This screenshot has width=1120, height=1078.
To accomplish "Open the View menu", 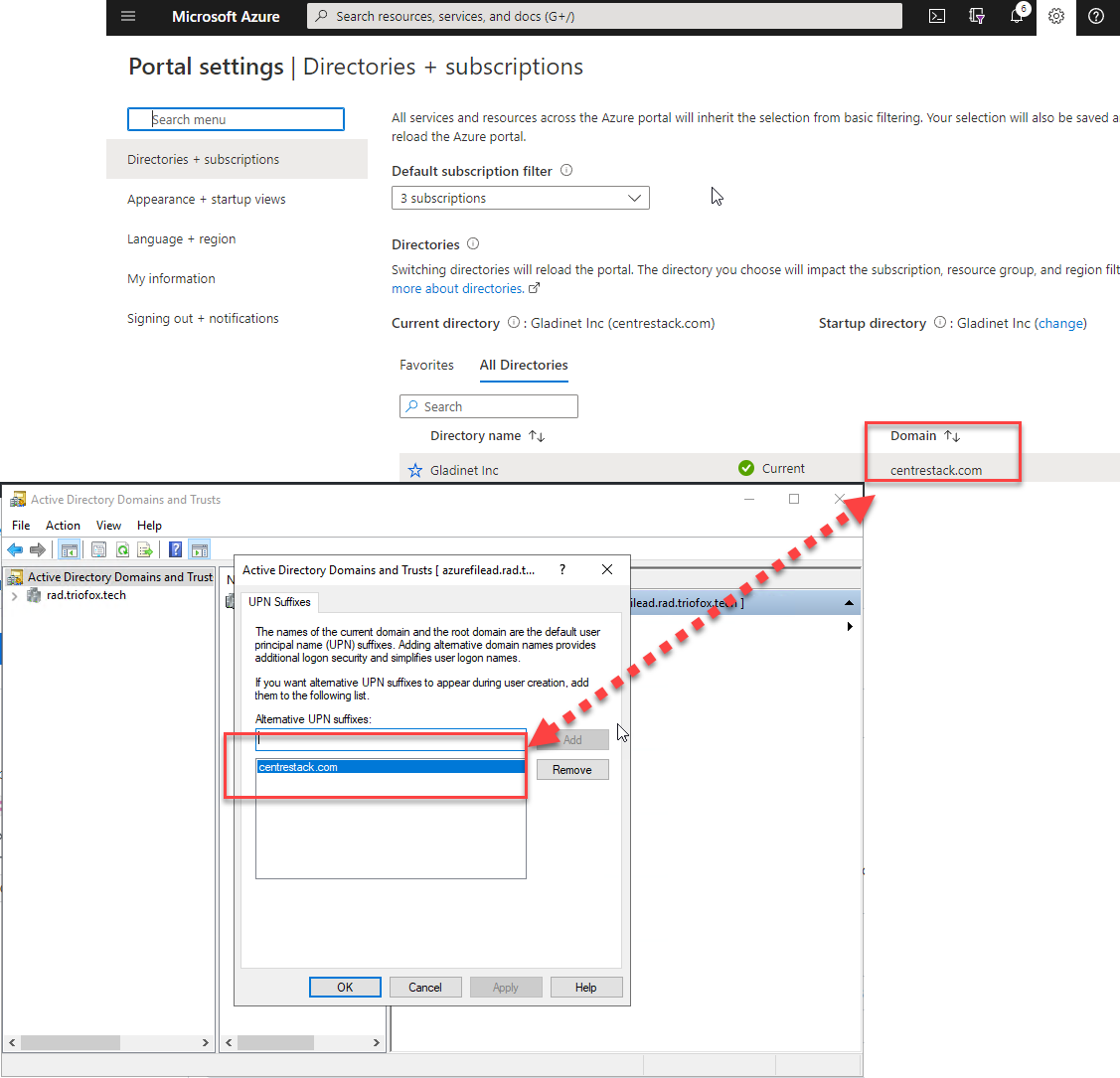I will pos(108,525).
